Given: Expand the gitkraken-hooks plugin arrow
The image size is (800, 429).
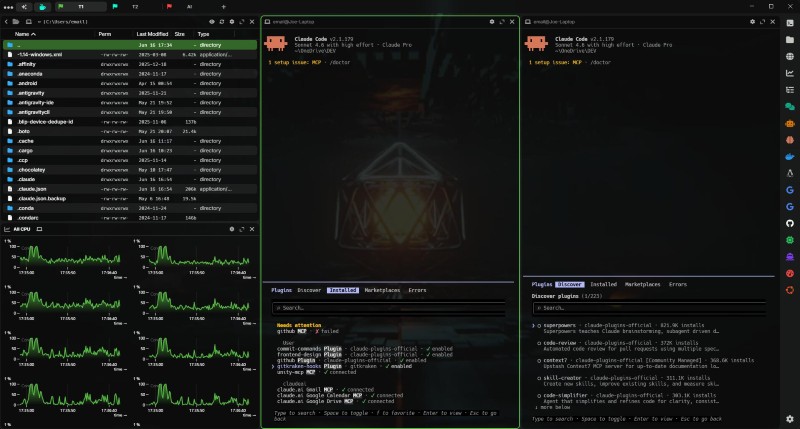Looking at the screenshot, I should 273,366.
